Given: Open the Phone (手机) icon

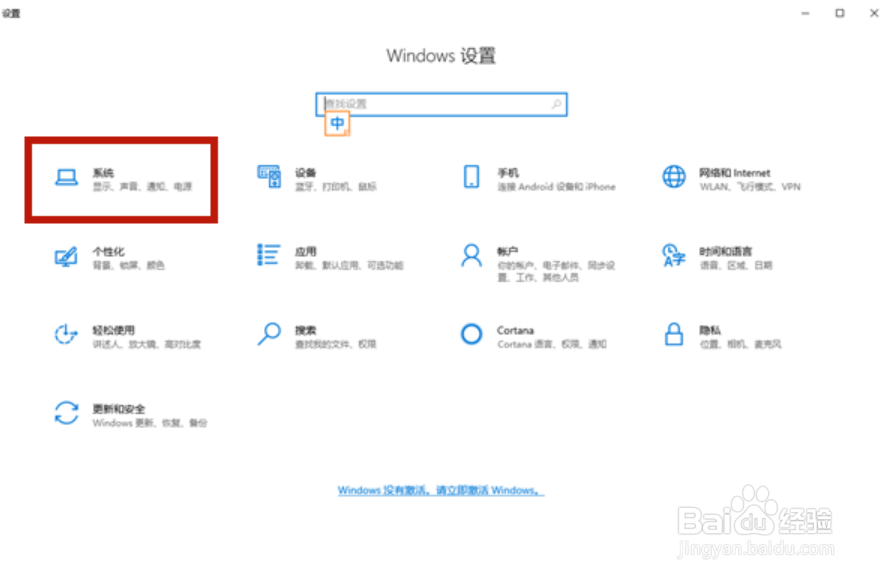Looking at the screenshot, I should point(471,177).
